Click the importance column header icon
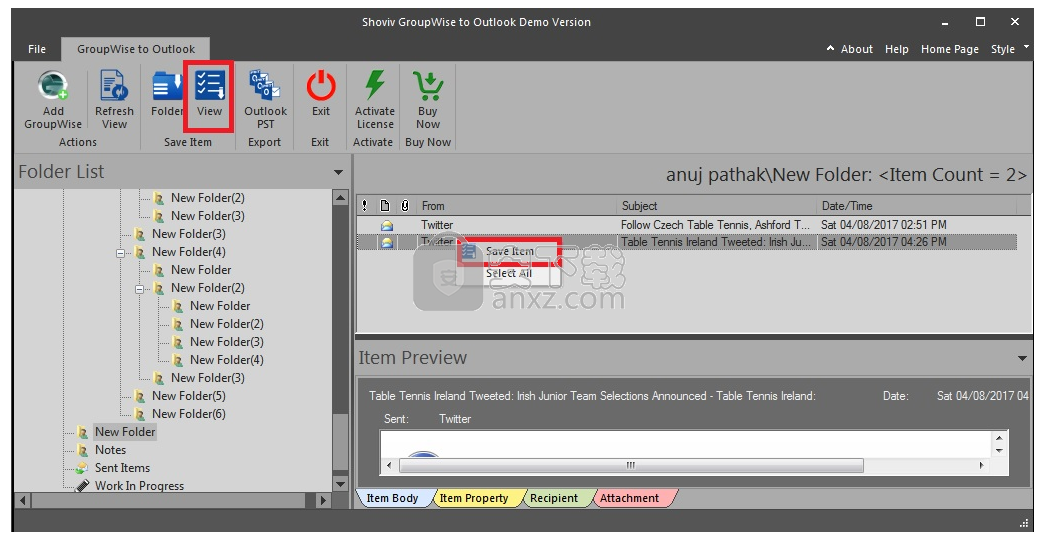The height and width of the screenshot is (546, 1043). [365, 205]
